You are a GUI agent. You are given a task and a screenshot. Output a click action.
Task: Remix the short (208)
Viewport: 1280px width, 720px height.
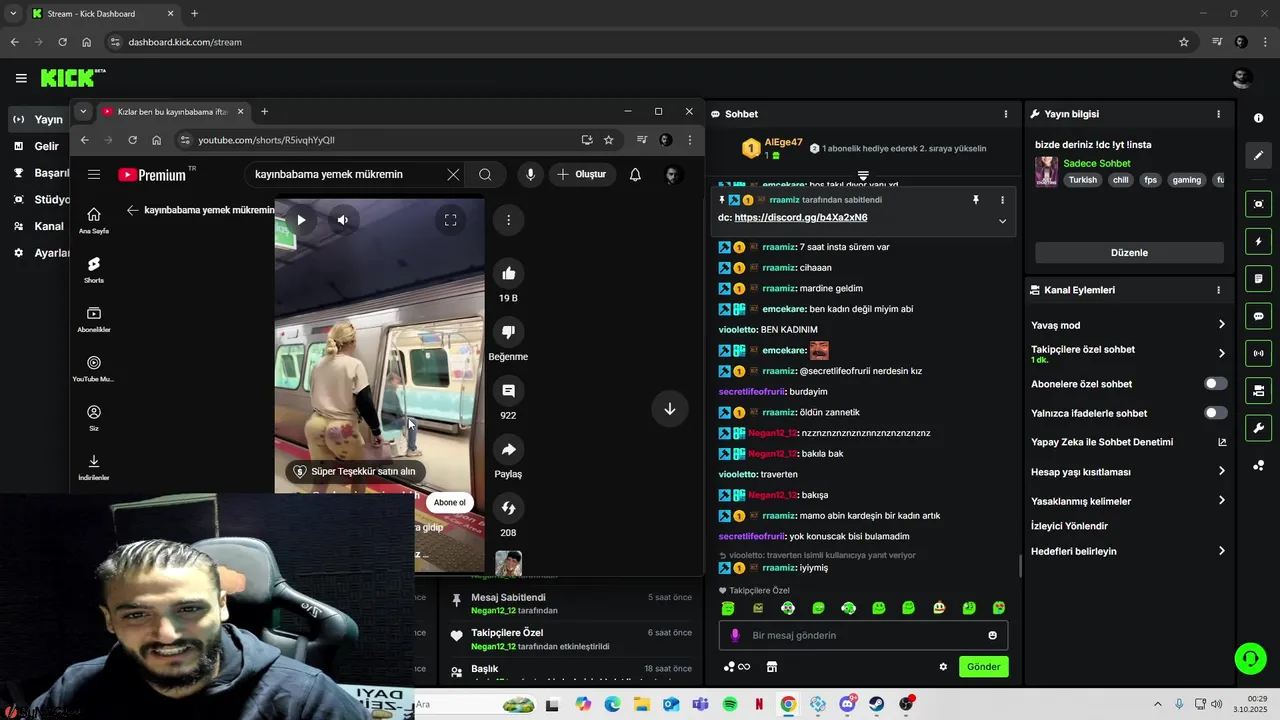pyautogui.click(x=508, y=509)
